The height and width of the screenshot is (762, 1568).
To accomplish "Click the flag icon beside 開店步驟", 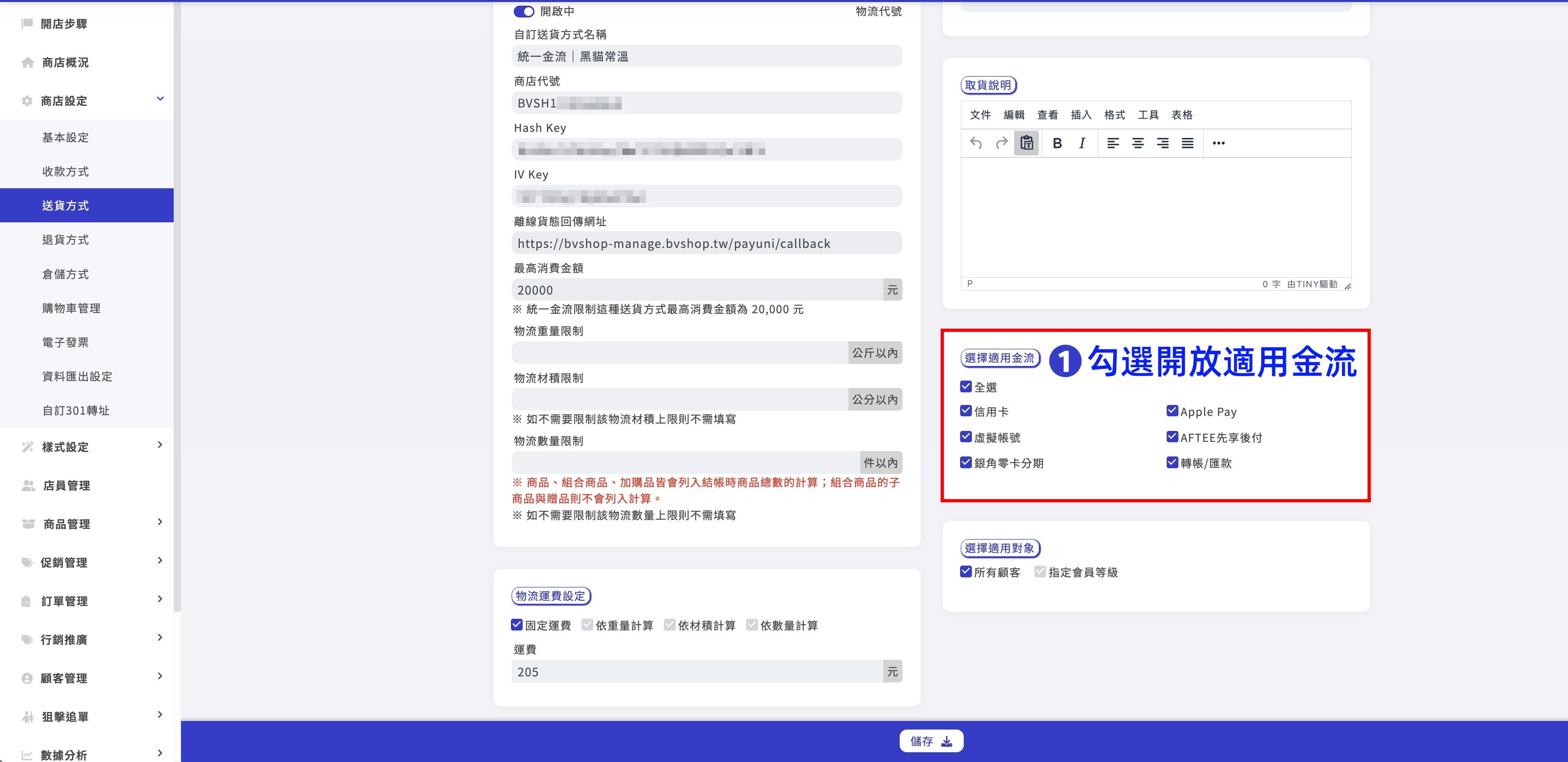I will click(27, 23).
